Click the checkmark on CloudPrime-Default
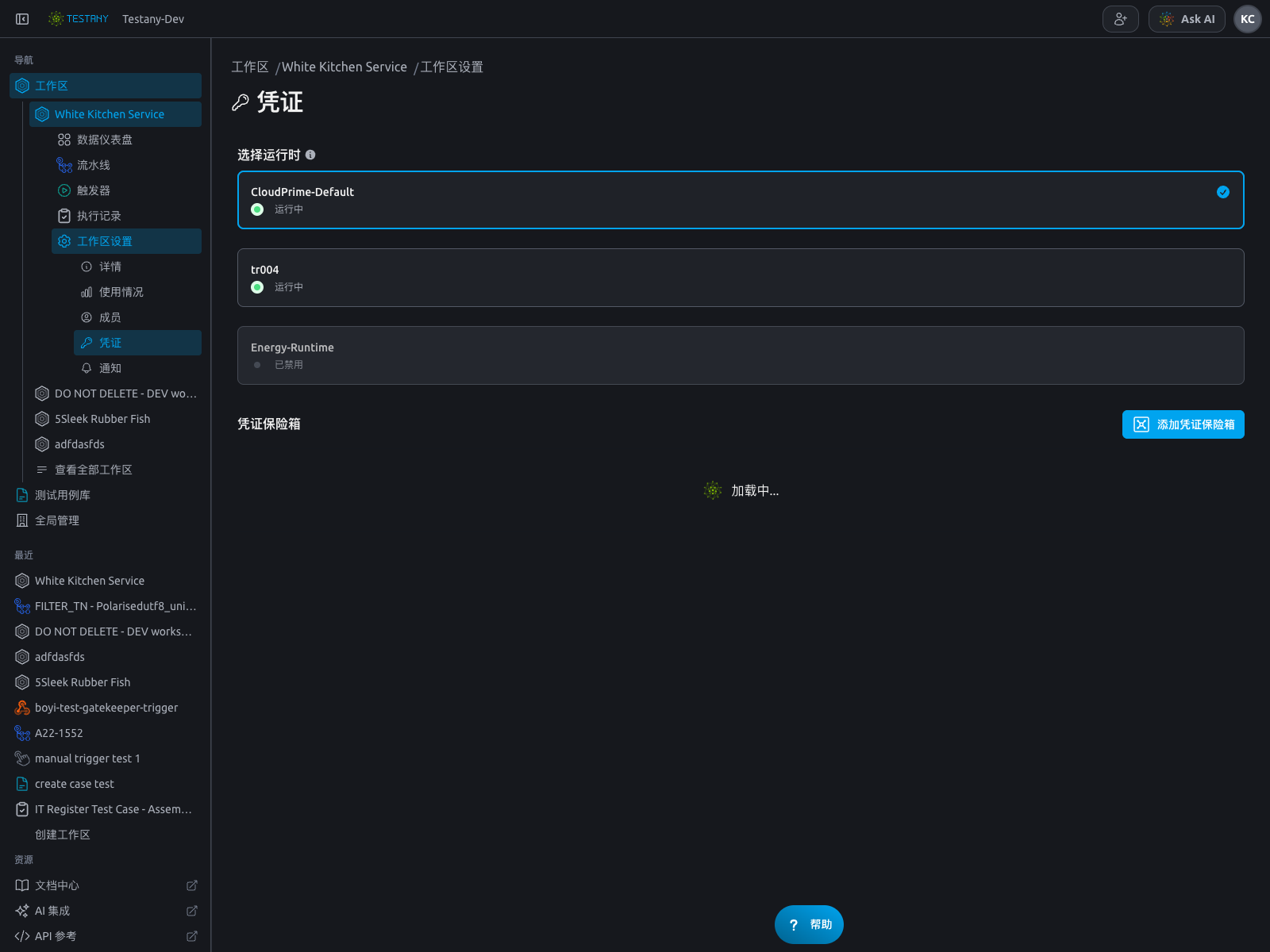This screenshot has width=1270, height=952. [x=1223, y=192]
